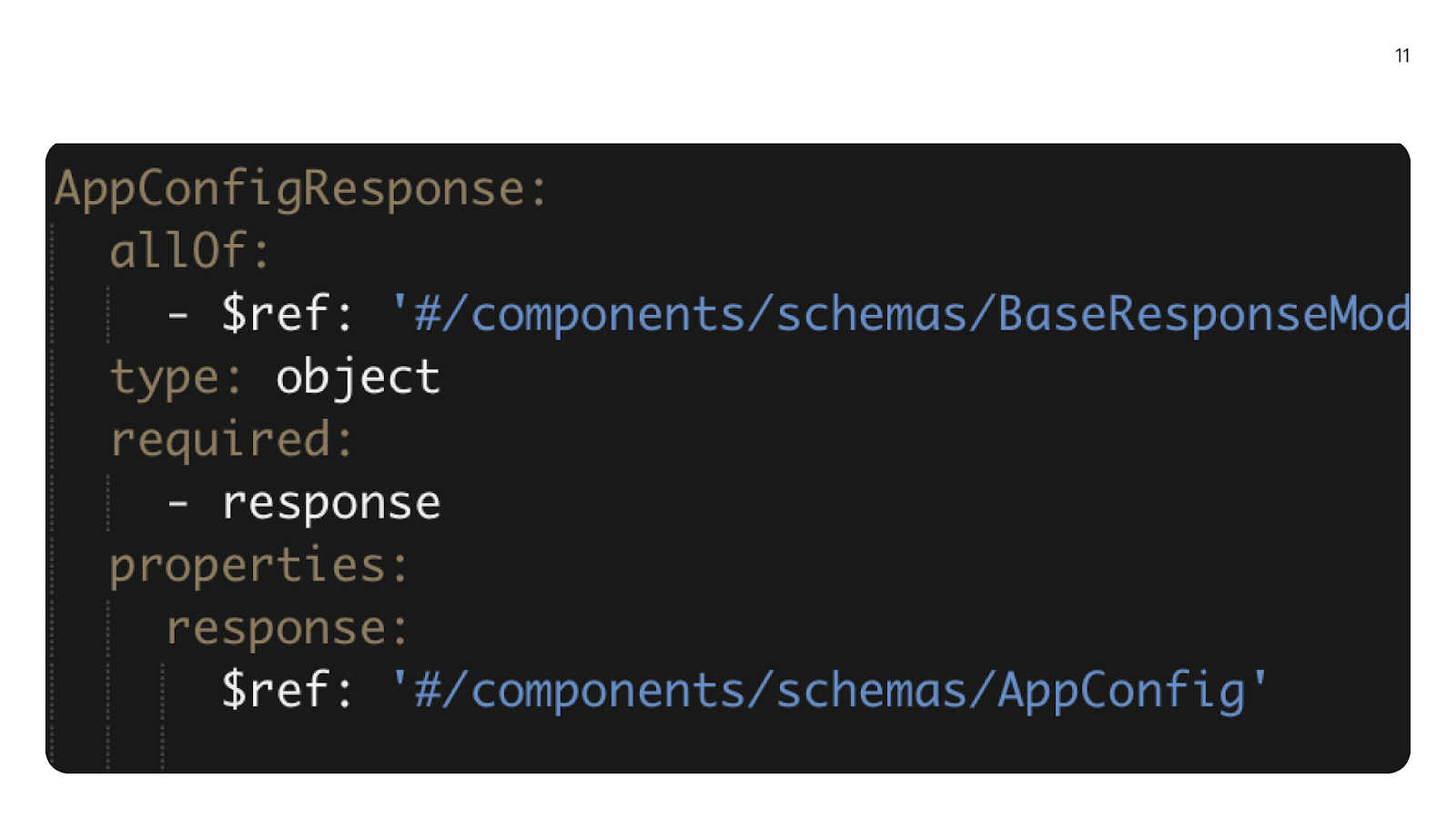Click 'schemas' in the BaseResponse reference path
The height and width of the screenshot is (819, 1456).
coord(871,314)
